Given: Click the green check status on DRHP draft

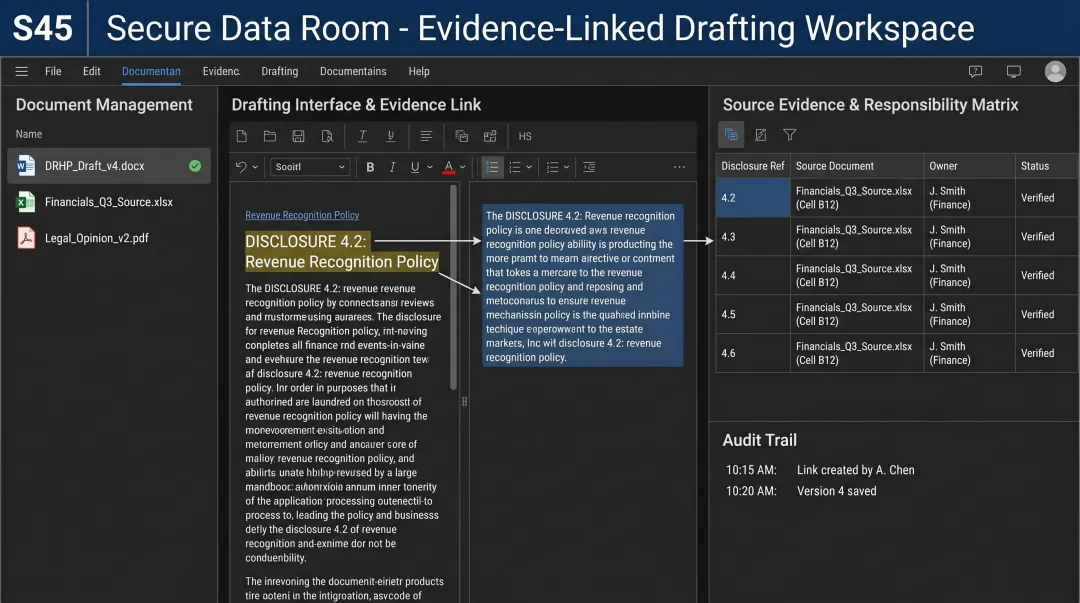Looking at the screenshot, I should 195,166.
